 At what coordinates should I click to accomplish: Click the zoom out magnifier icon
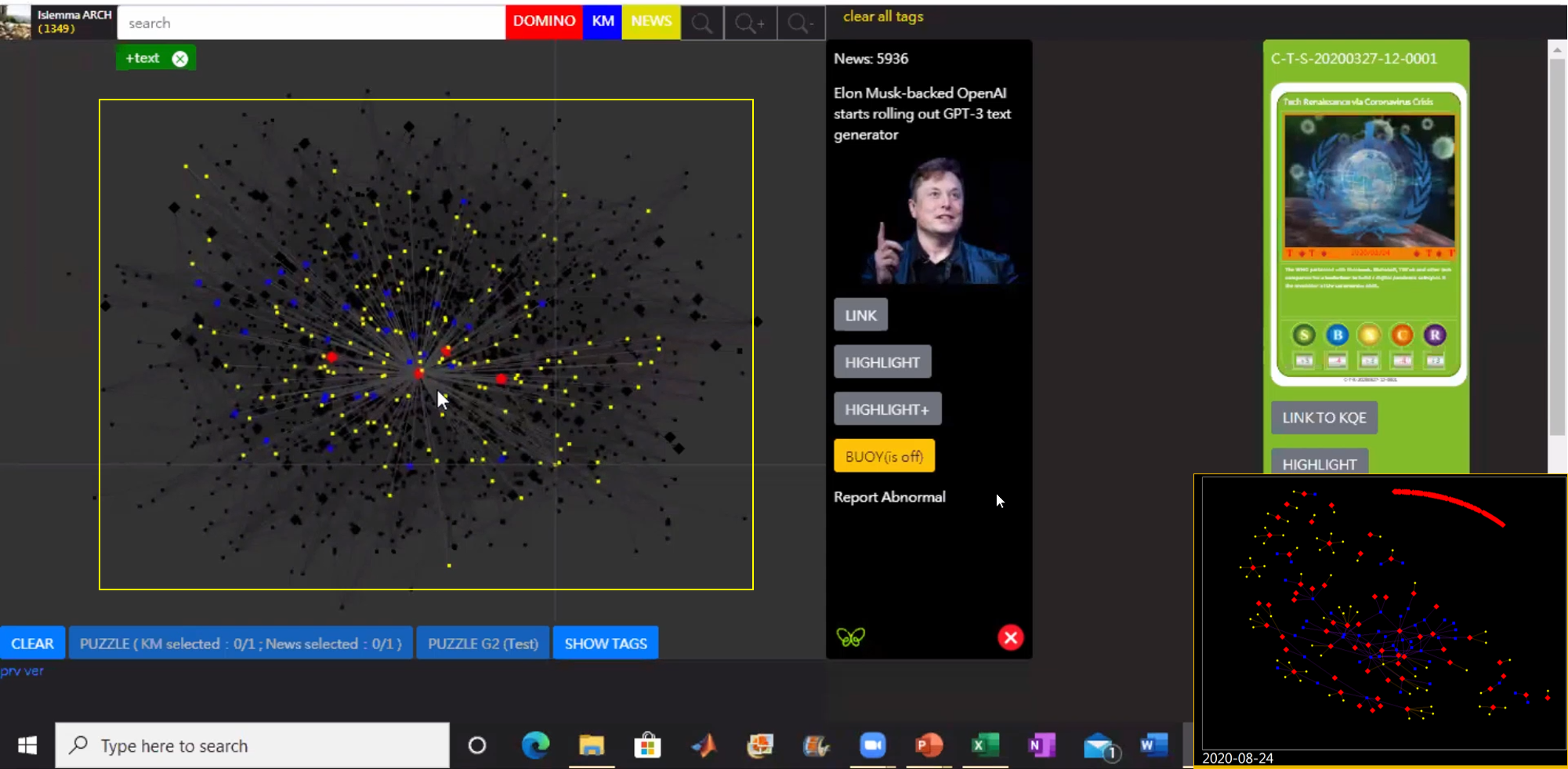click(800, 23)
